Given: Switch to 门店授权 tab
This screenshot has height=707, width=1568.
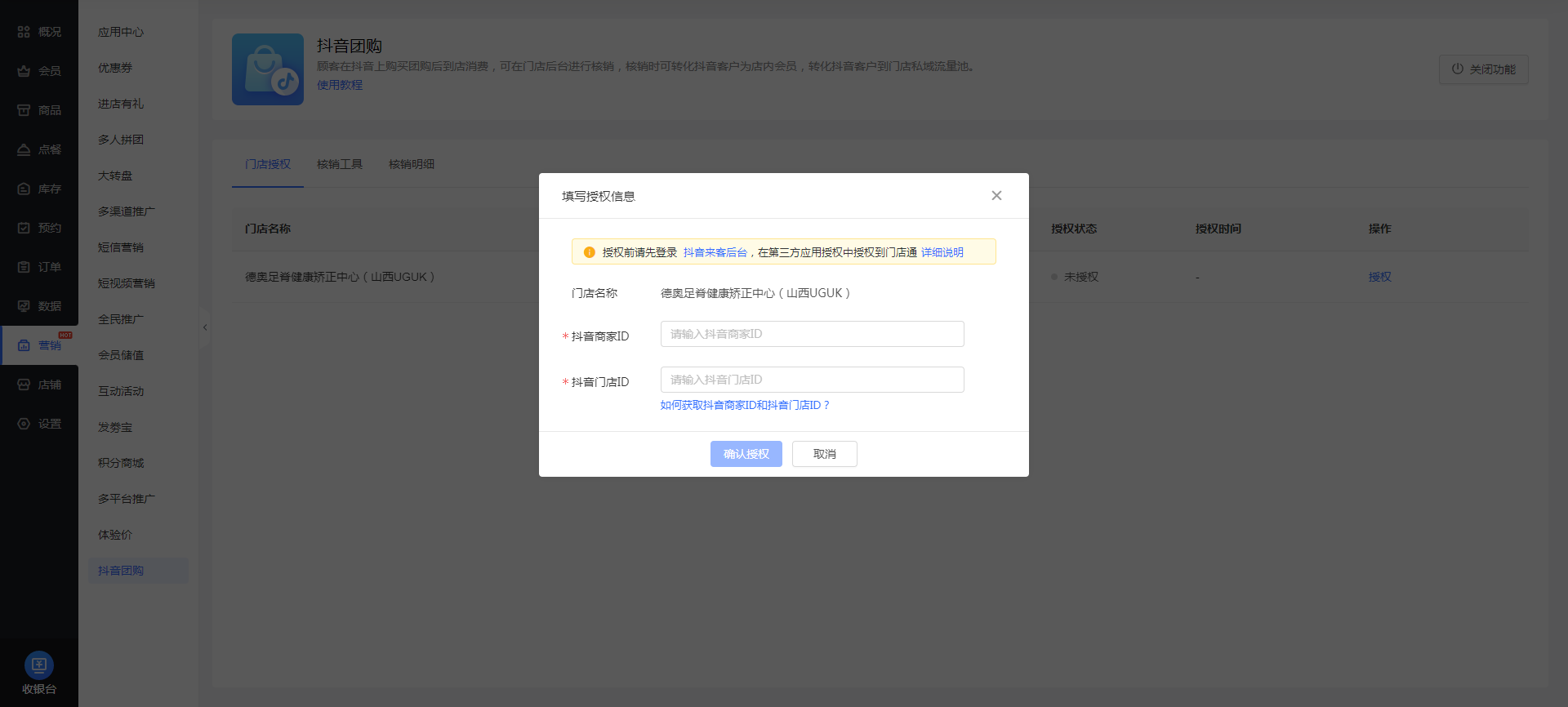Looking at the screenshot, I should (268, 164).
